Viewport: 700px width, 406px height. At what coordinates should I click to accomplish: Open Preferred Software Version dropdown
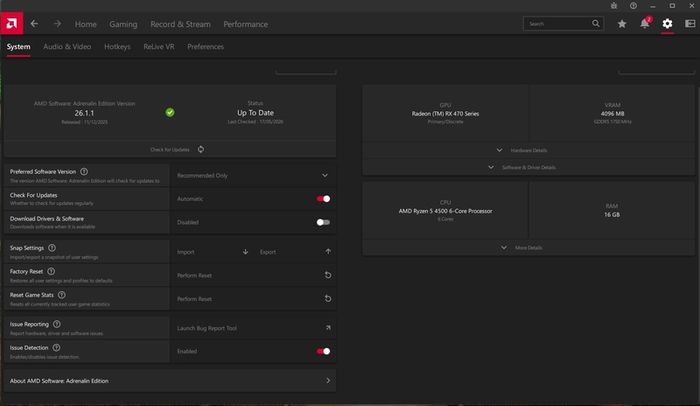click(253, 176)
